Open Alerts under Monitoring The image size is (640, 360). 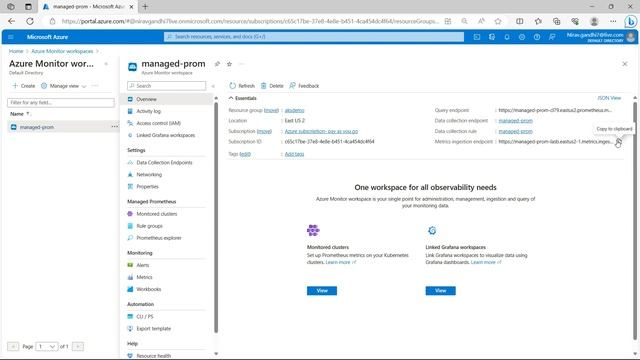pyautogui.click(x=142, y=265)
